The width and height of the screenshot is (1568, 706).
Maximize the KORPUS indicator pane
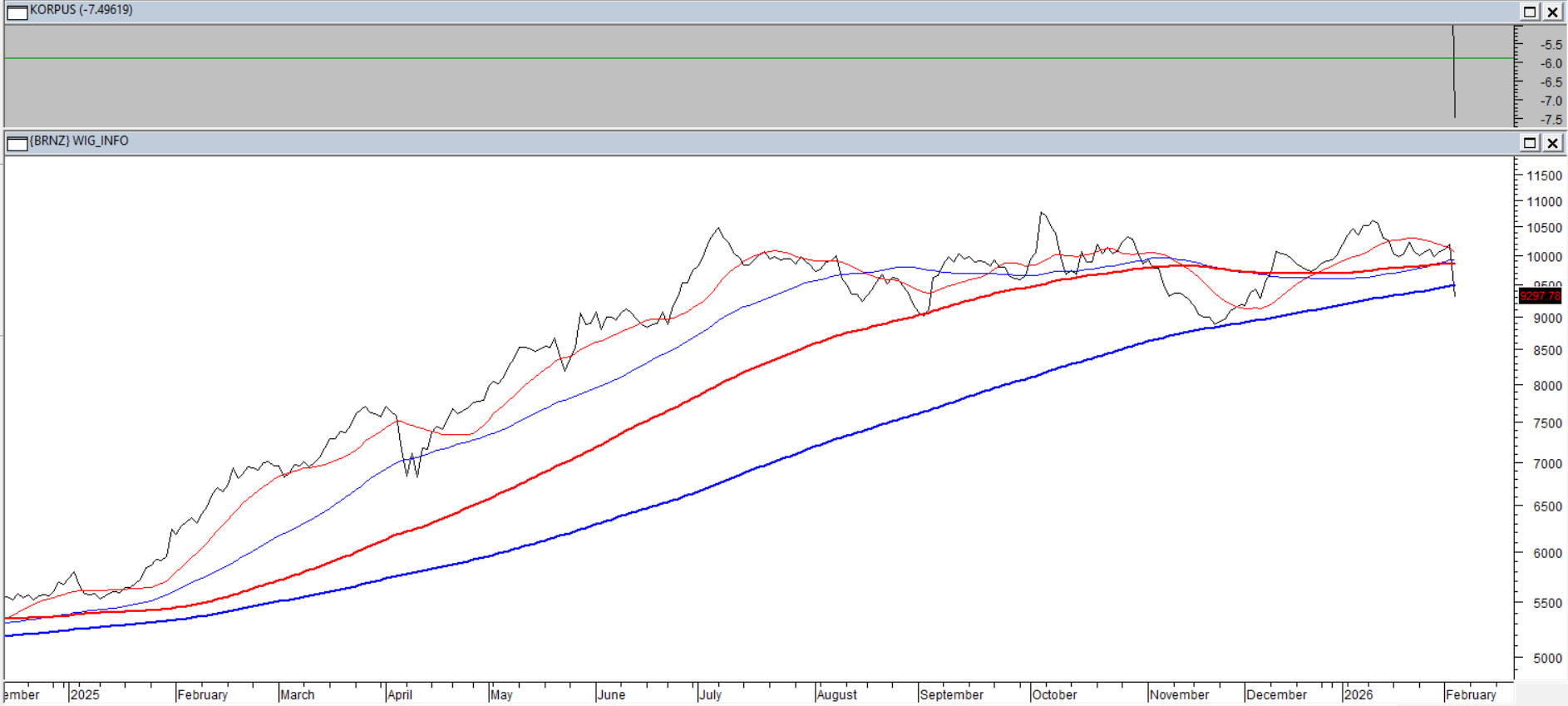point(1530,12)
